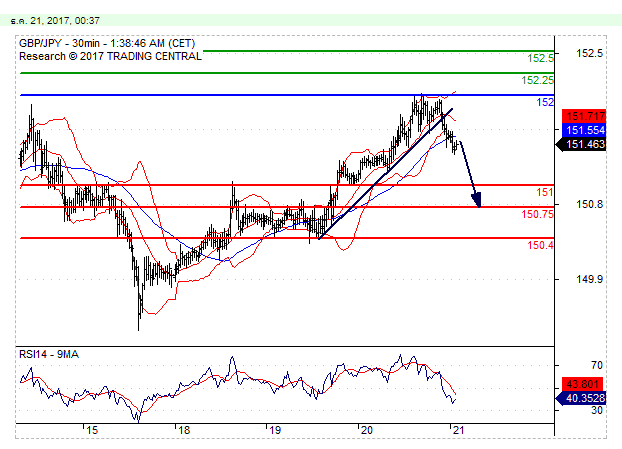
Task: Click the date header '21, 2017, 00:37'
Action: coord(65,20)
